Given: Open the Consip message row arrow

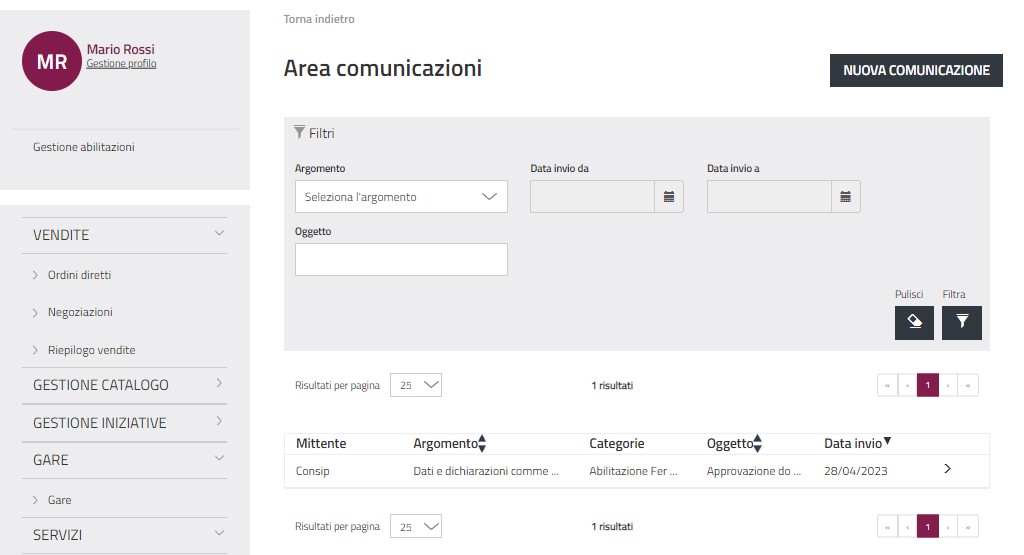Looking at the screenshot, I should pos(947,469).
